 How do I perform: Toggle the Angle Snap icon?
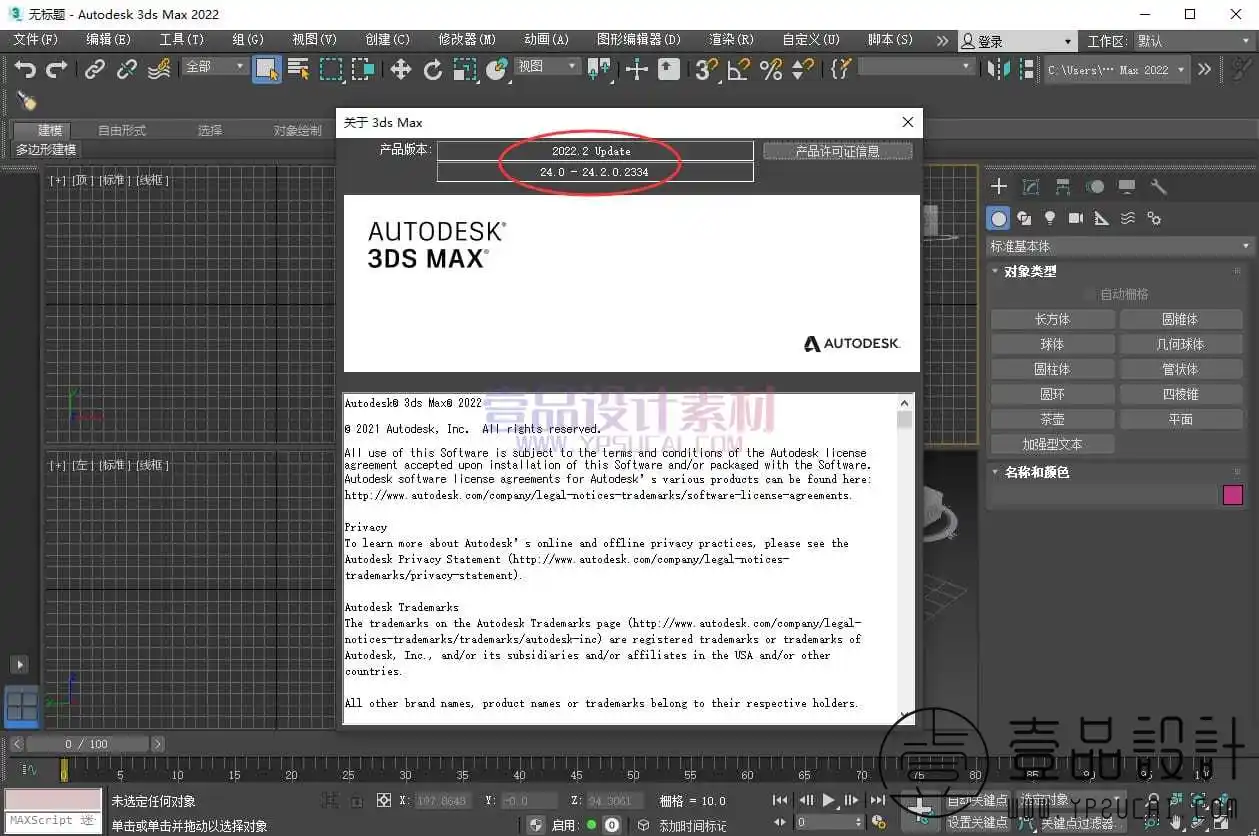click(x=739, y=69)
